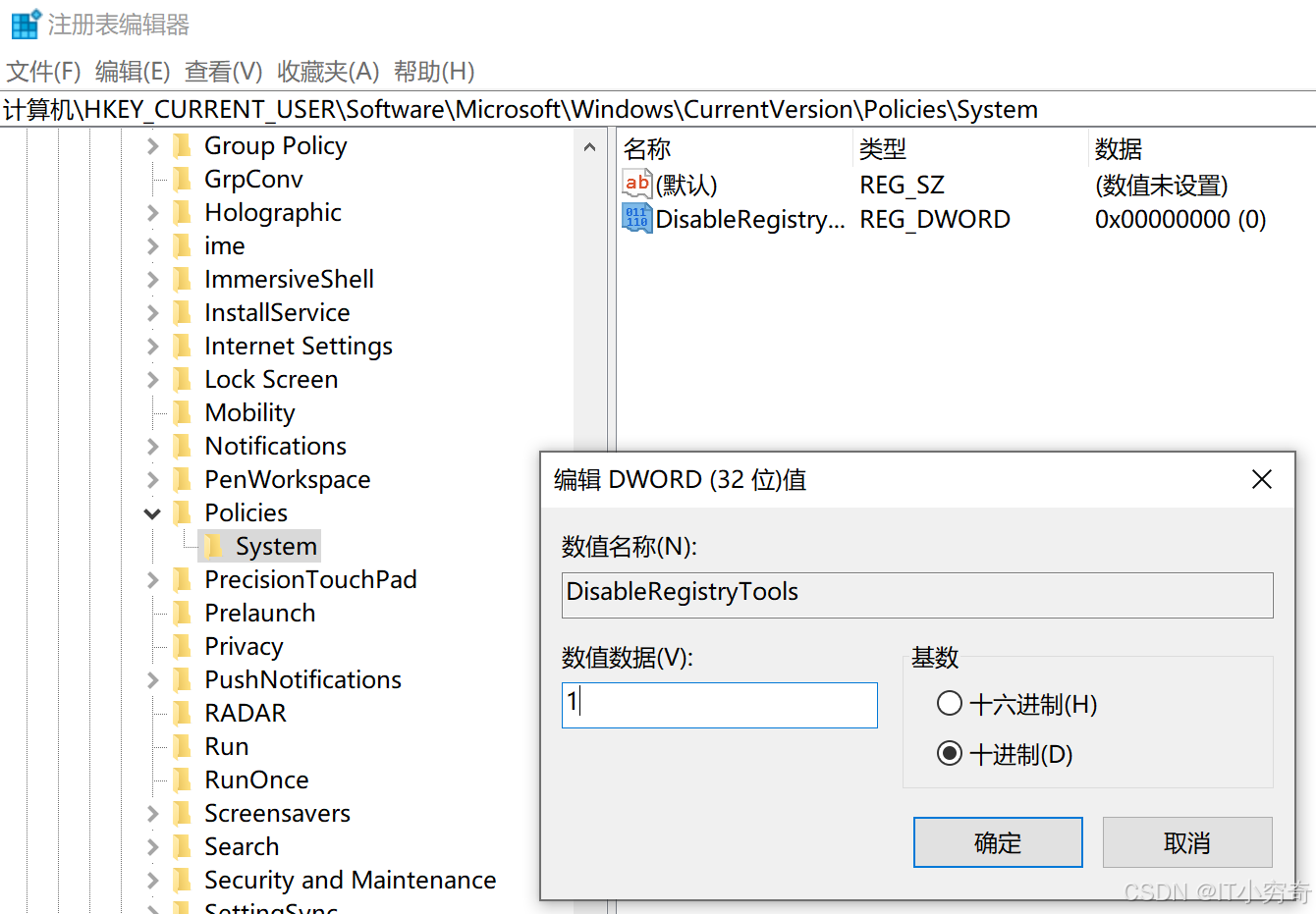
Task: Click the 0x00000000 (0) data cell
Action: coord(1180,219)
